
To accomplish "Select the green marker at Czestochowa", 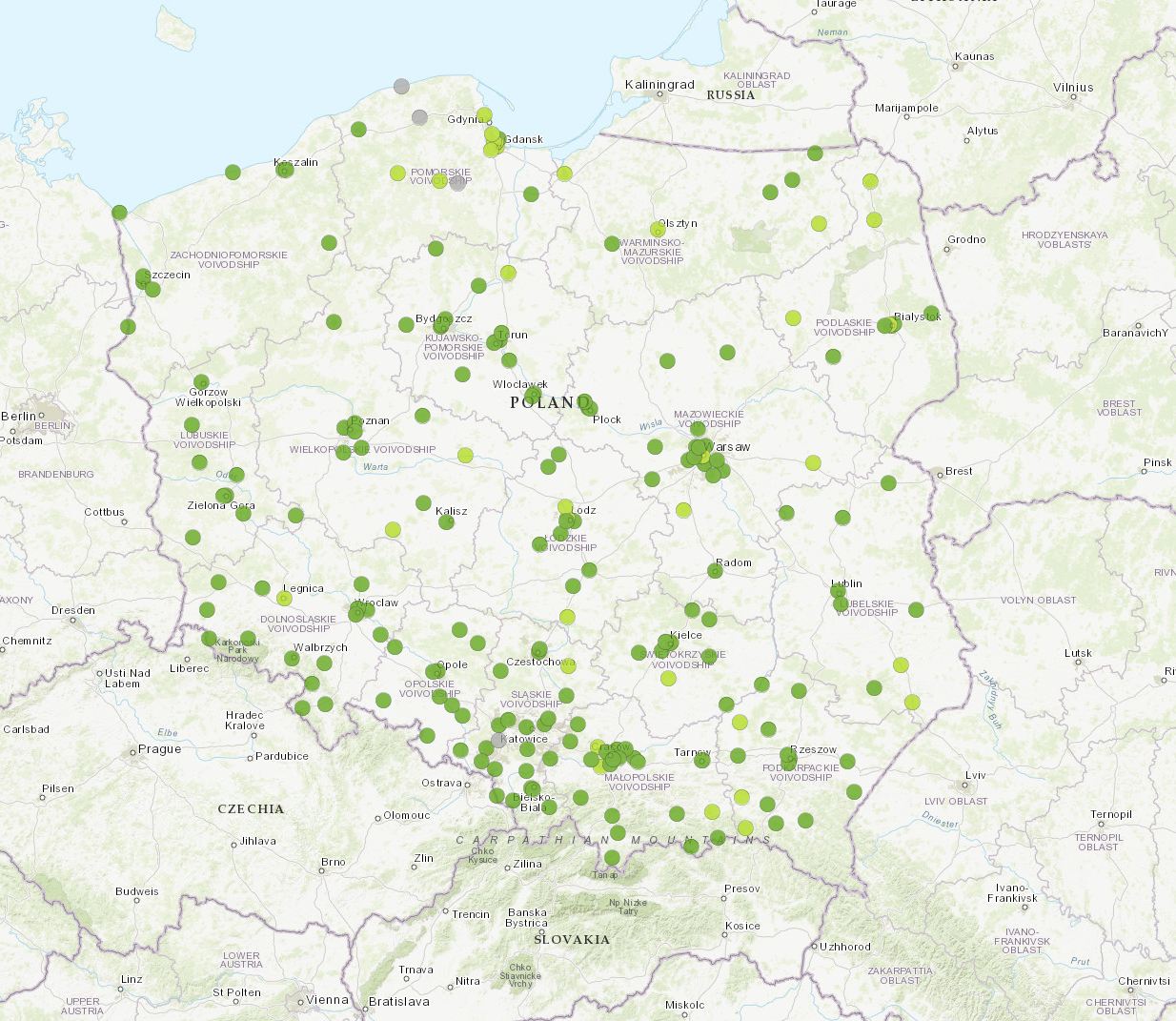I will (539, 650).
